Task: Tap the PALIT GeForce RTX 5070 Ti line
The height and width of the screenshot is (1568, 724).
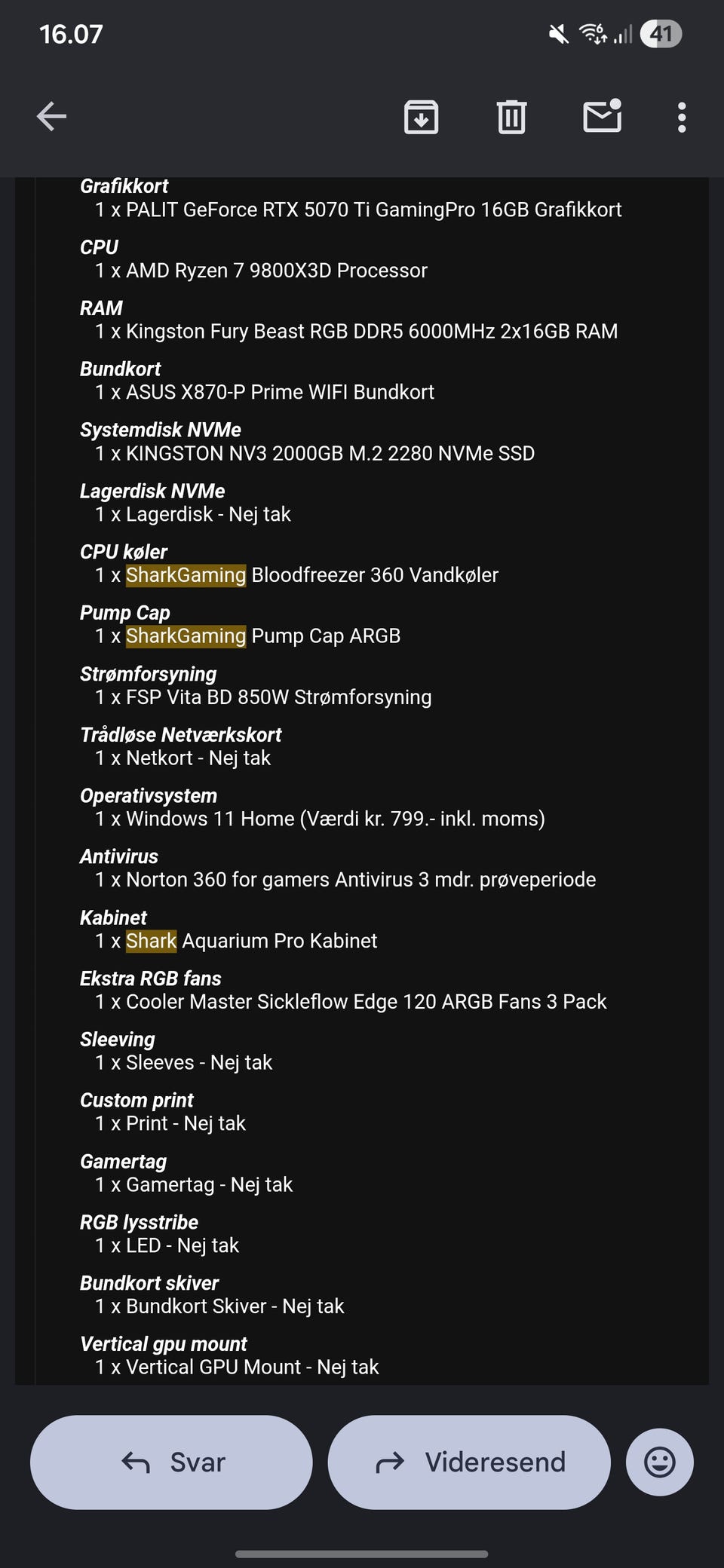Action: (x=358, y=210)
